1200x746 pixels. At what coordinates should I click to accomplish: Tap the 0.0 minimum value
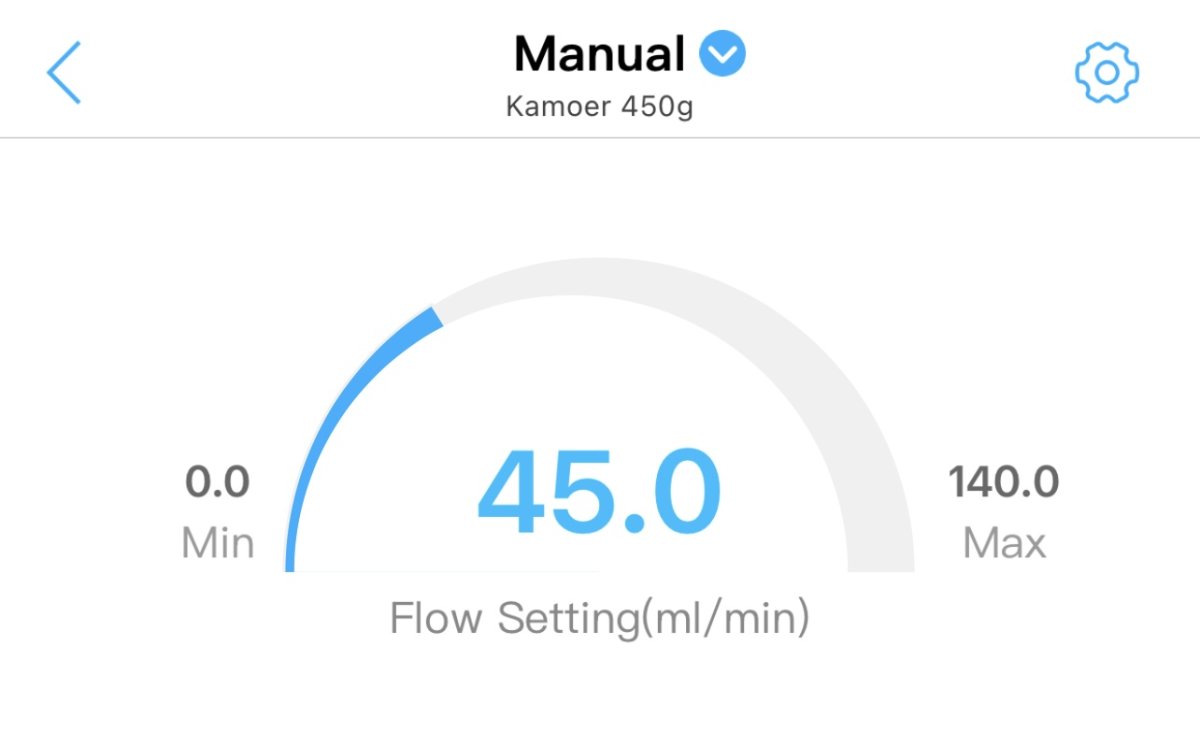217,483
